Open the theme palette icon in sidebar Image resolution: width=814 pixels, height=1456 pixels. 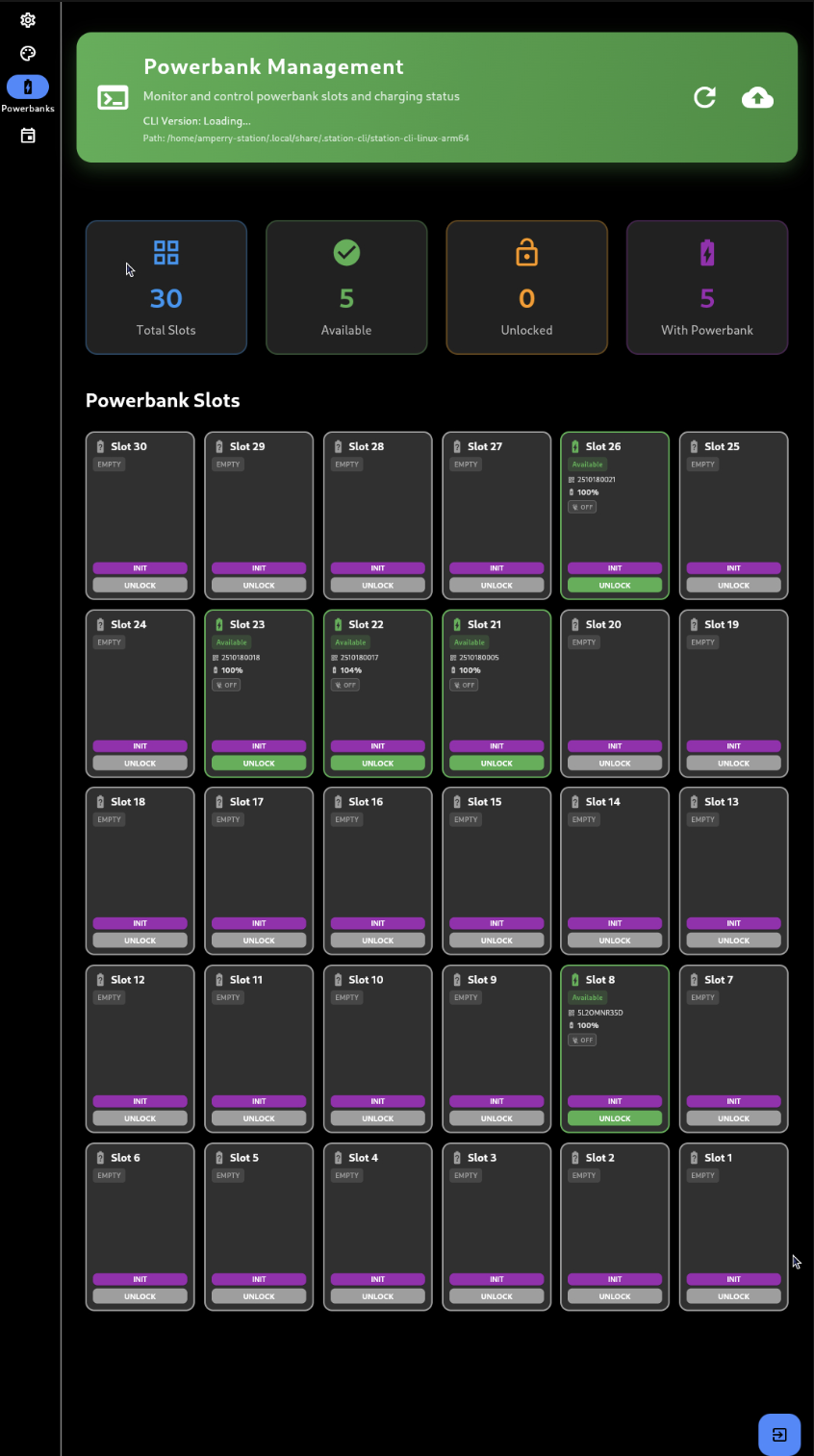point(27,53)
